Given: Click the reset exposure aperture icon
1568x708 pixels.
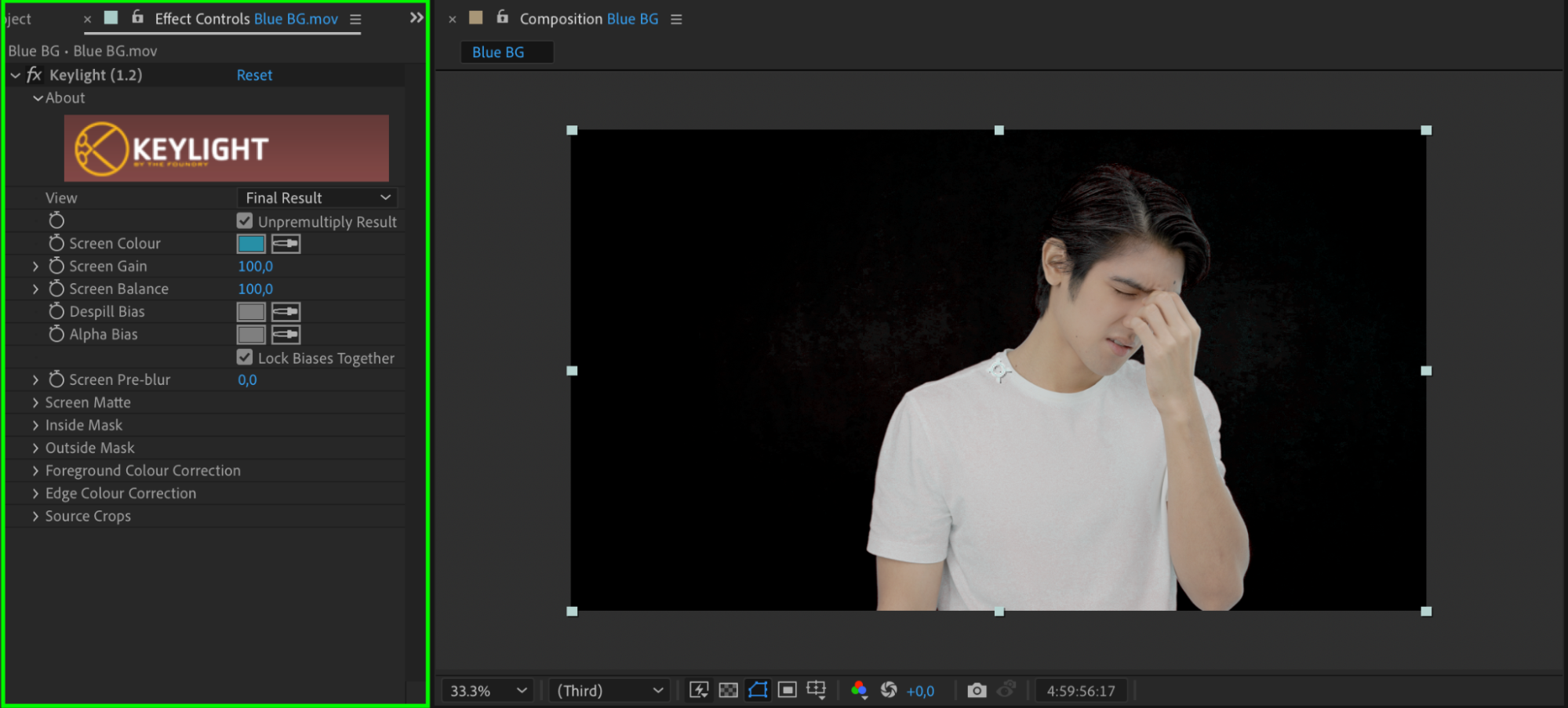Looking at the screenshot, I should point(889,690).
